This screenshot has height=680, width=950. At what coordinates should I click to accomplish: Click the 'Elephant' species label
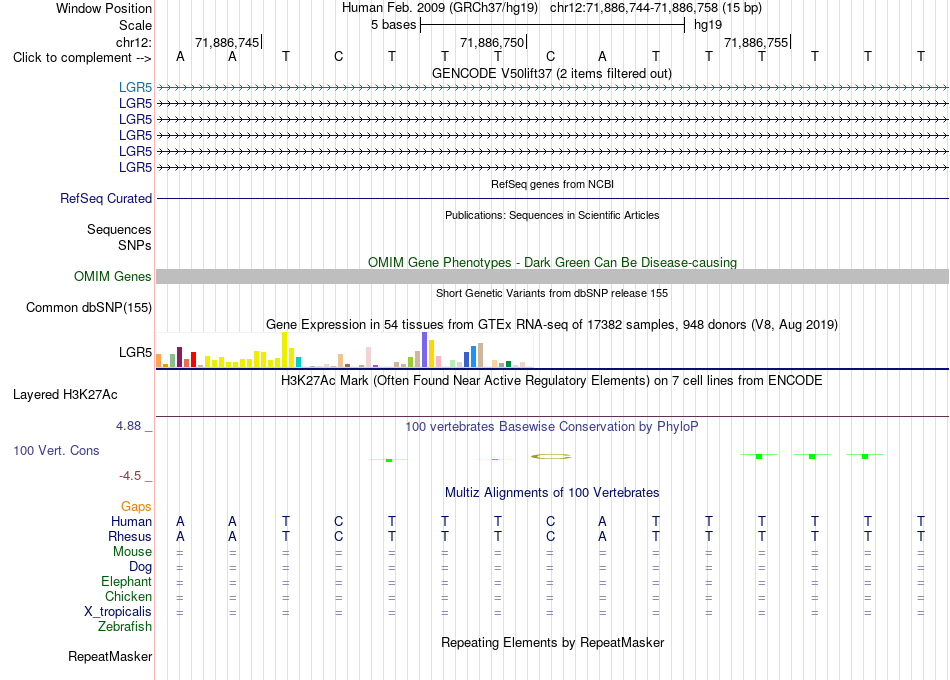(126, 582)
